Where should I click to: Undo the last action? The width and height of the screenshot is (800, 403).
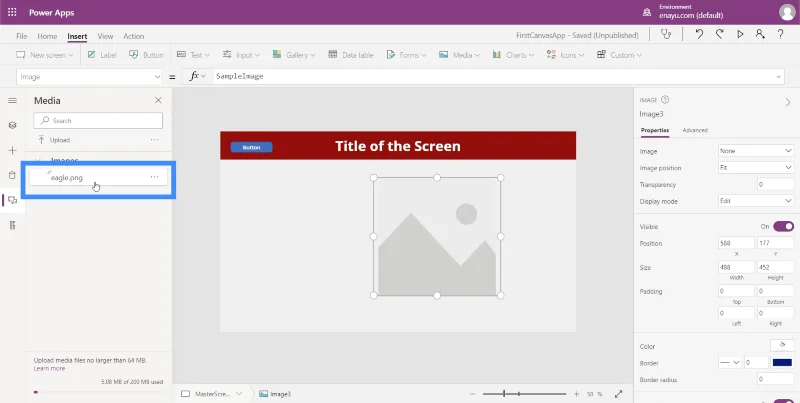[699, 35]
